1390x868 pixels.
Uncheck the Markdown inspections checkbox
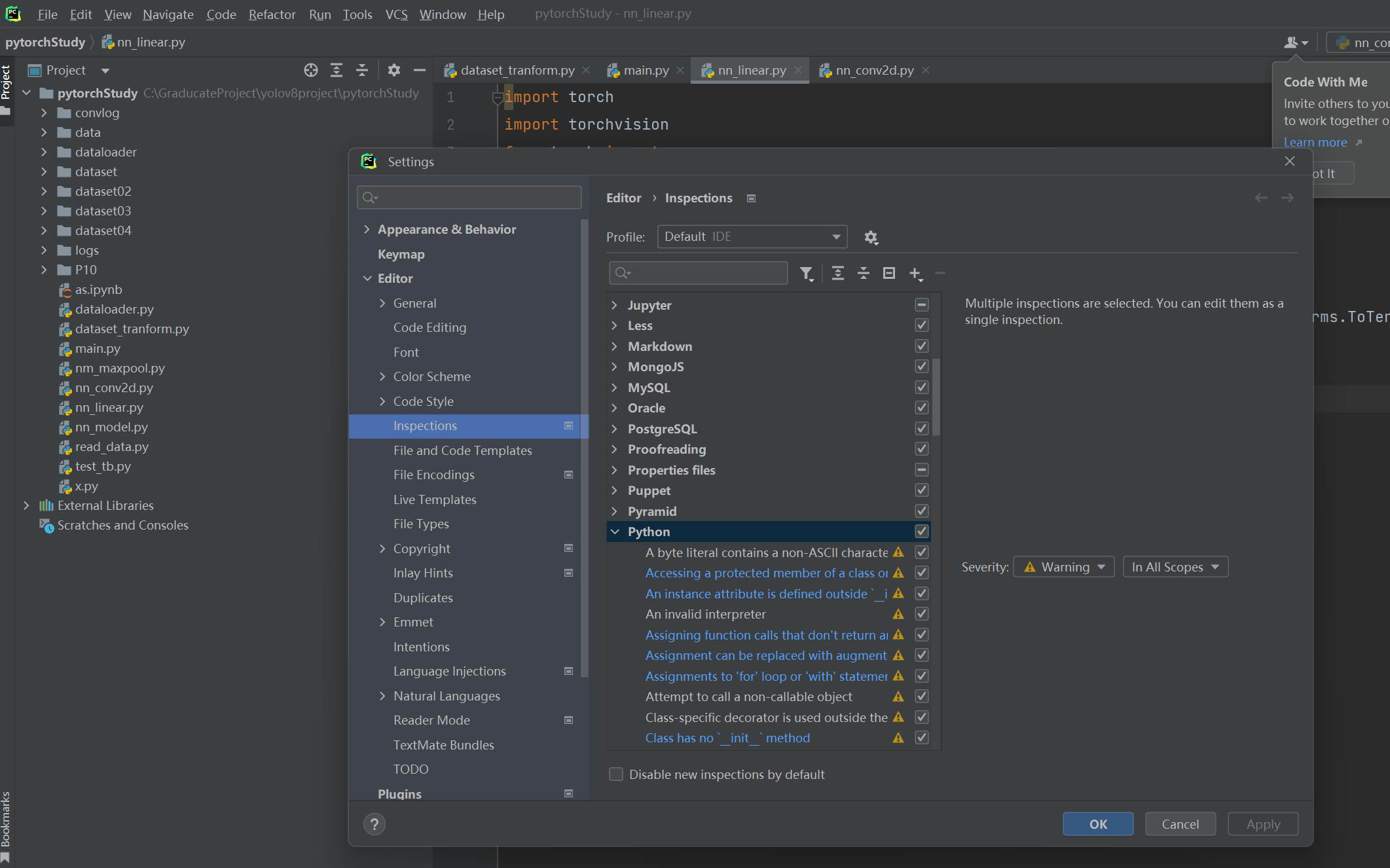pyautogui.click(x=921, y=346)
